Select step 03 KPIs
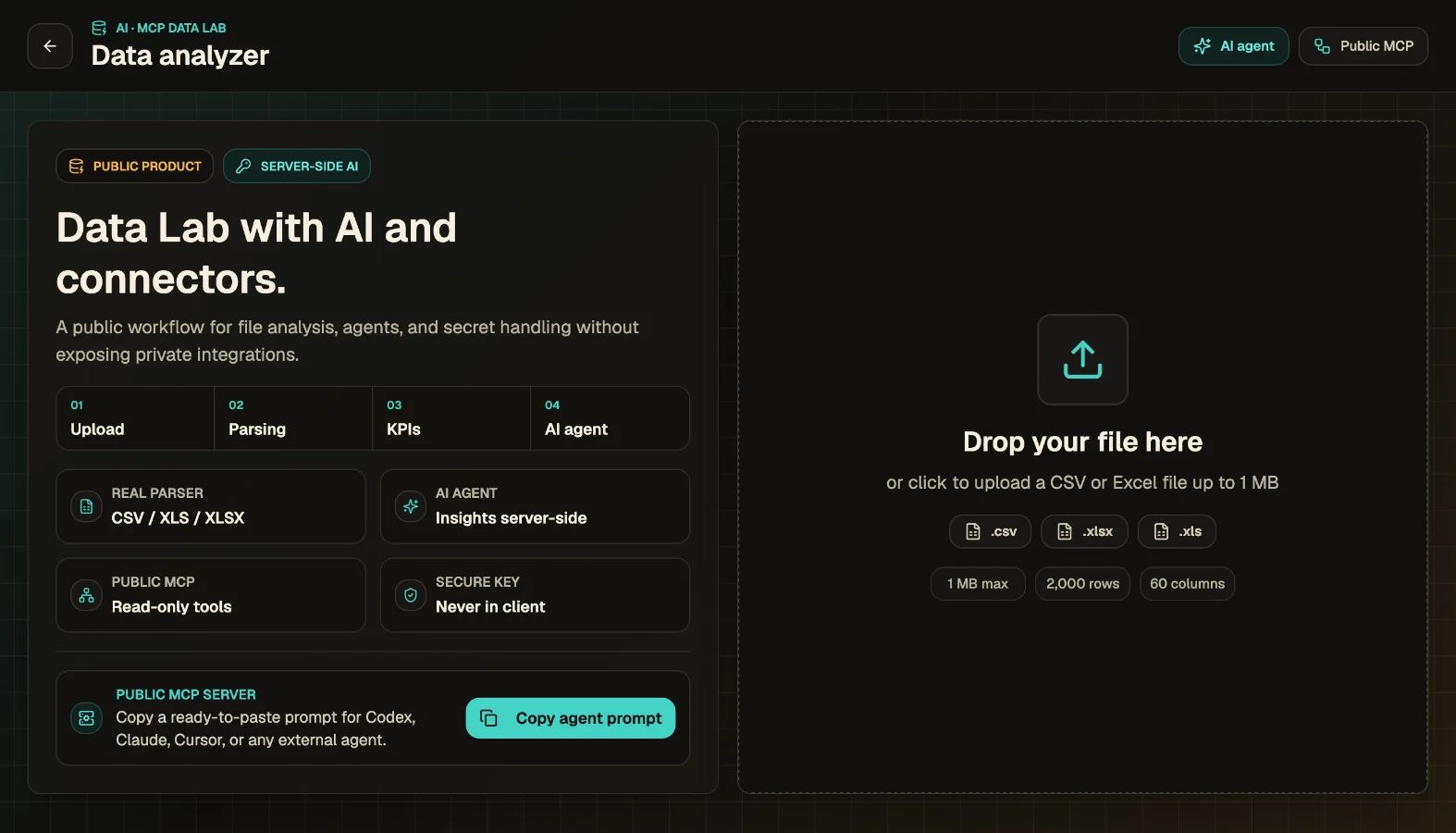 coord(451,418)
